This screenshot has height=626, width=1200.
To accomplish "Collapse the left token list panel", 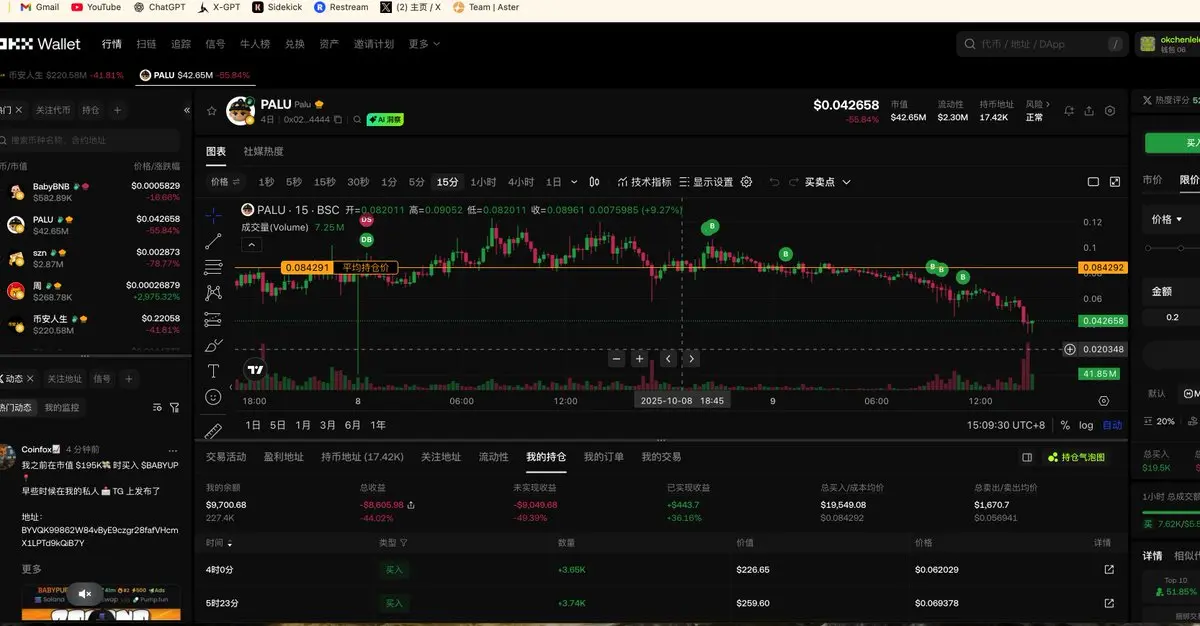I will coord(187,110).
